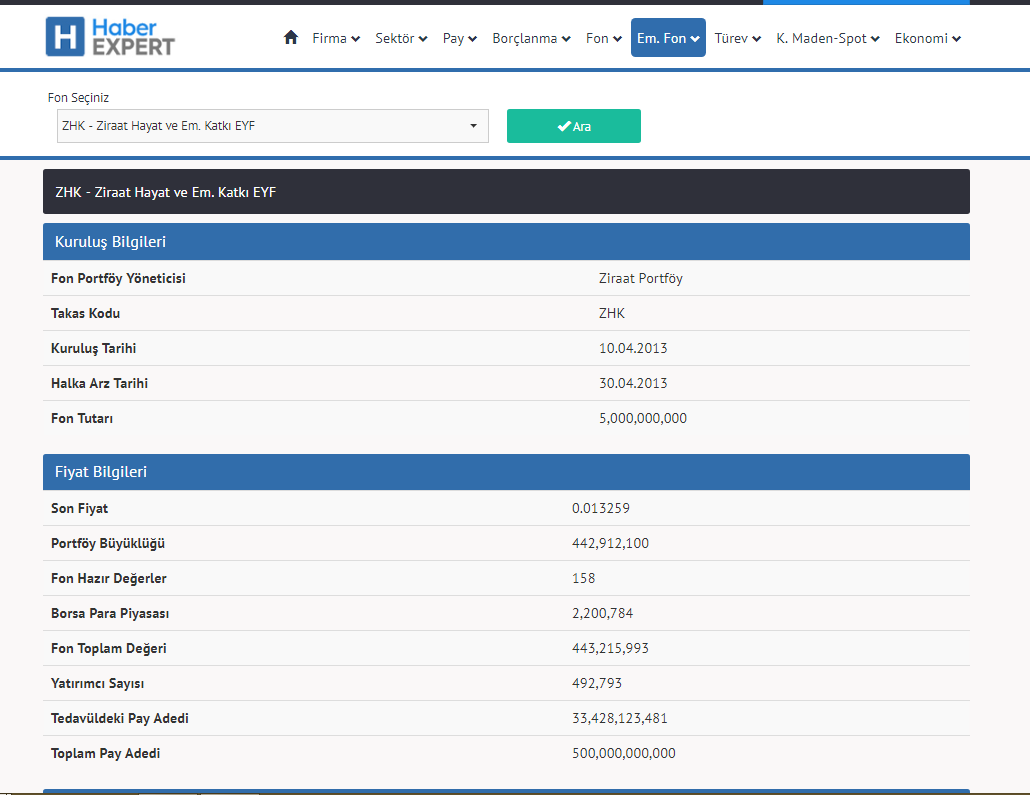Select the Halka Arz Tarihi label
The image size is (1030, 795).
[99, 383]
